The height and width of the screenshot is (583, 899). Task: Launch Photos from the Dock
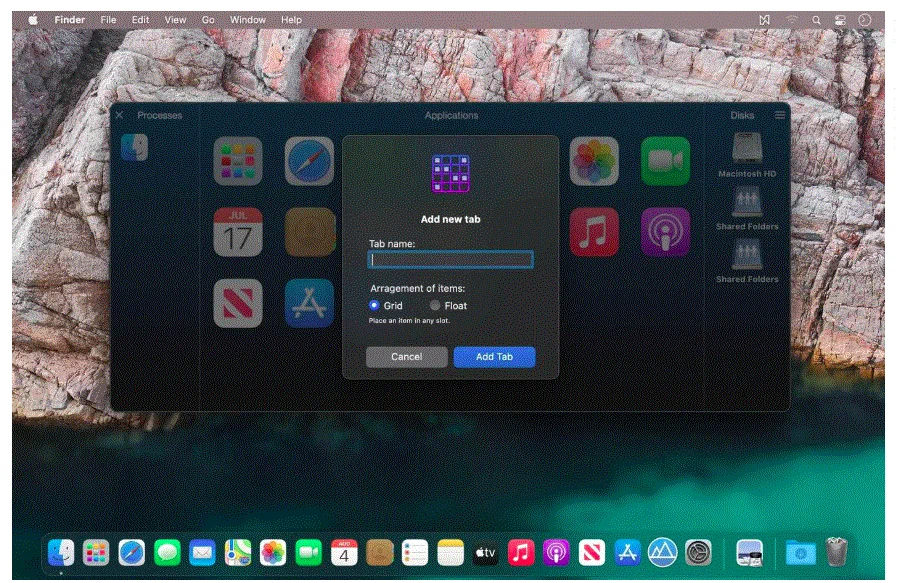point(273,553)
